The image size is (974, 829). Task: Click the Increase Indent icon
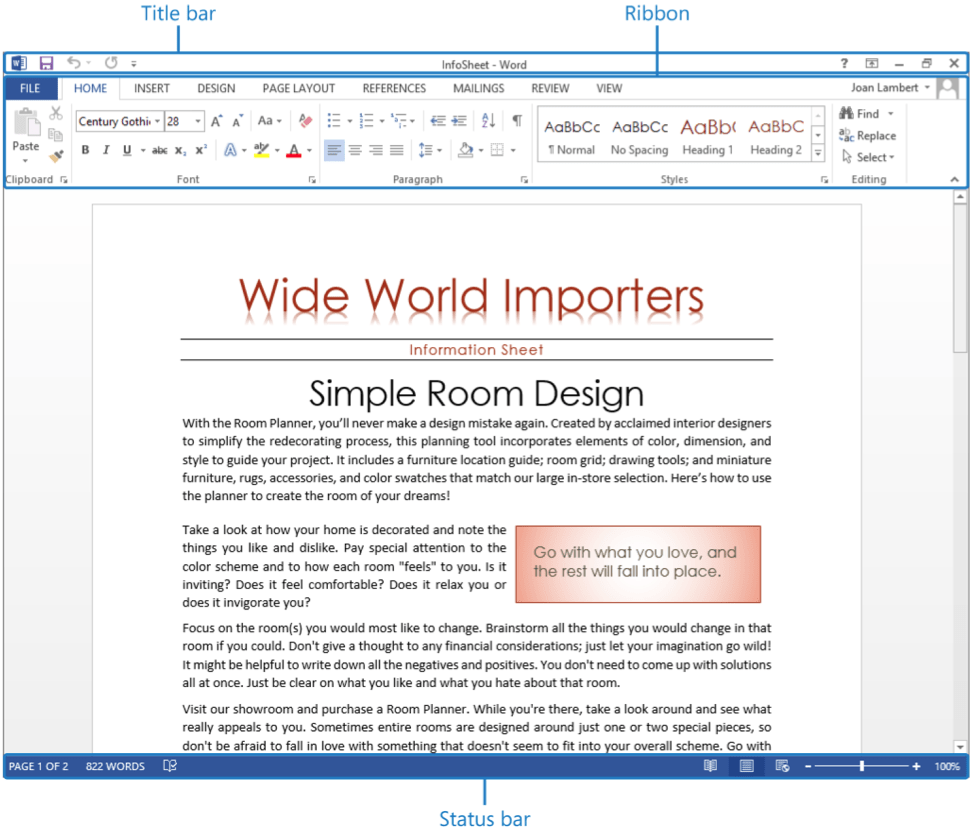pos(459,121)
